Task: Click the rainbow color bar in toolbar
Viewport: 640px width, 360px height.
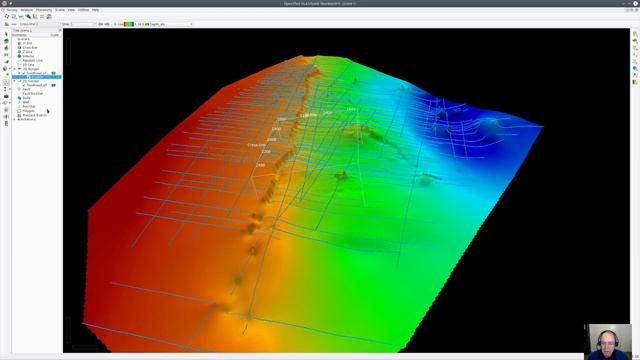Action: click(129, 24)
